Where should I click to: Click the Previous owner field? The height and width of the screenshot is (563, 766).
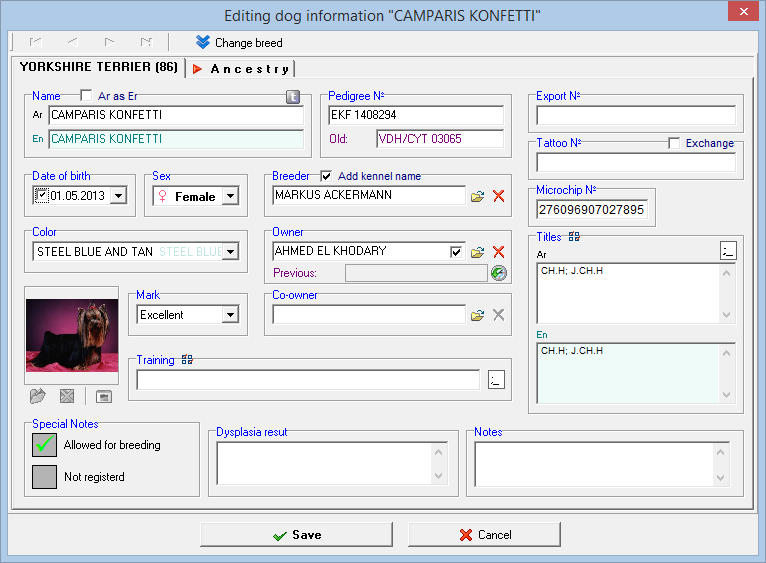[416, 273]
